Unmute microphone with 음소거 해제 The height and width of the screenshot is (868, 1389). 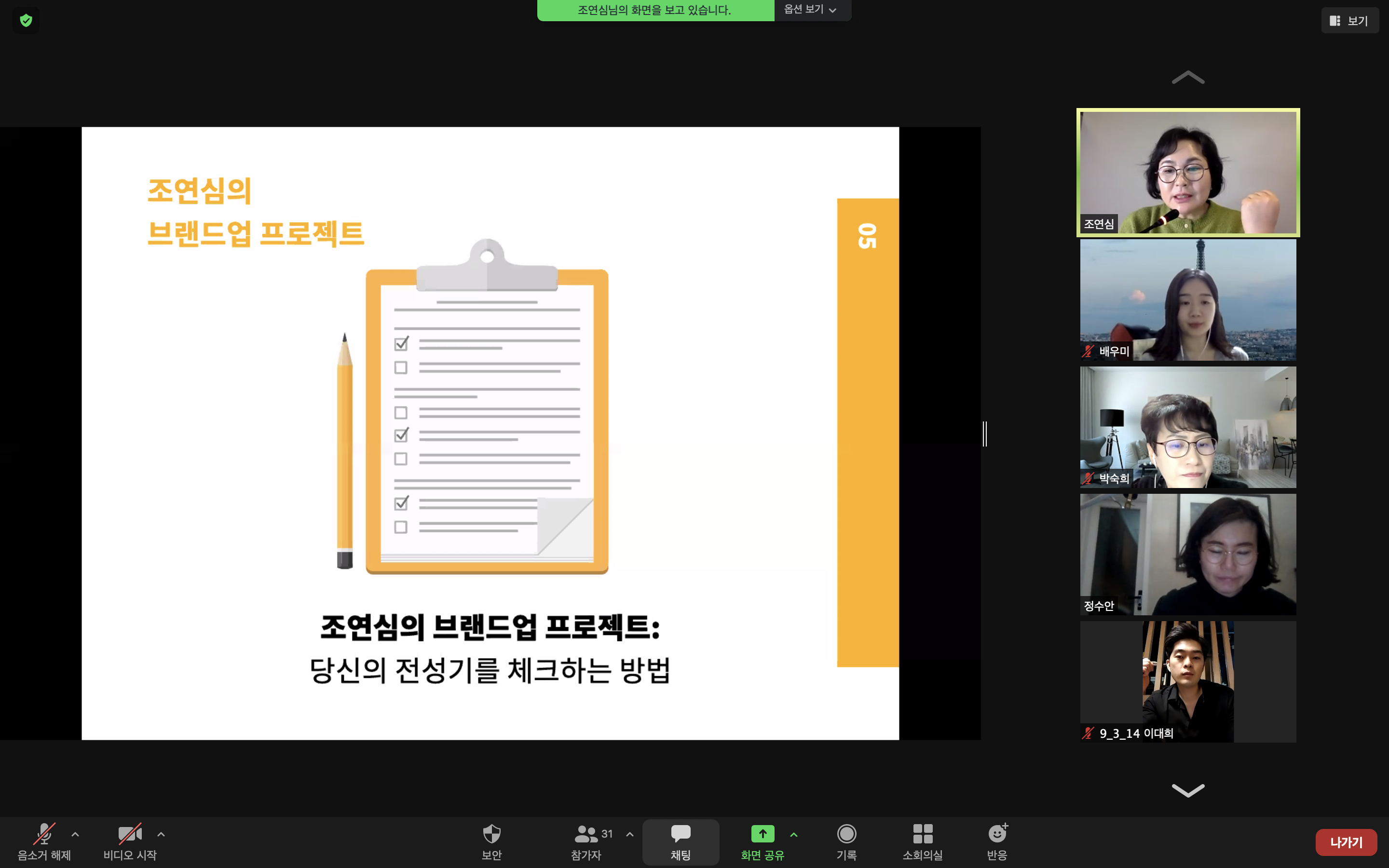(44, 834)
